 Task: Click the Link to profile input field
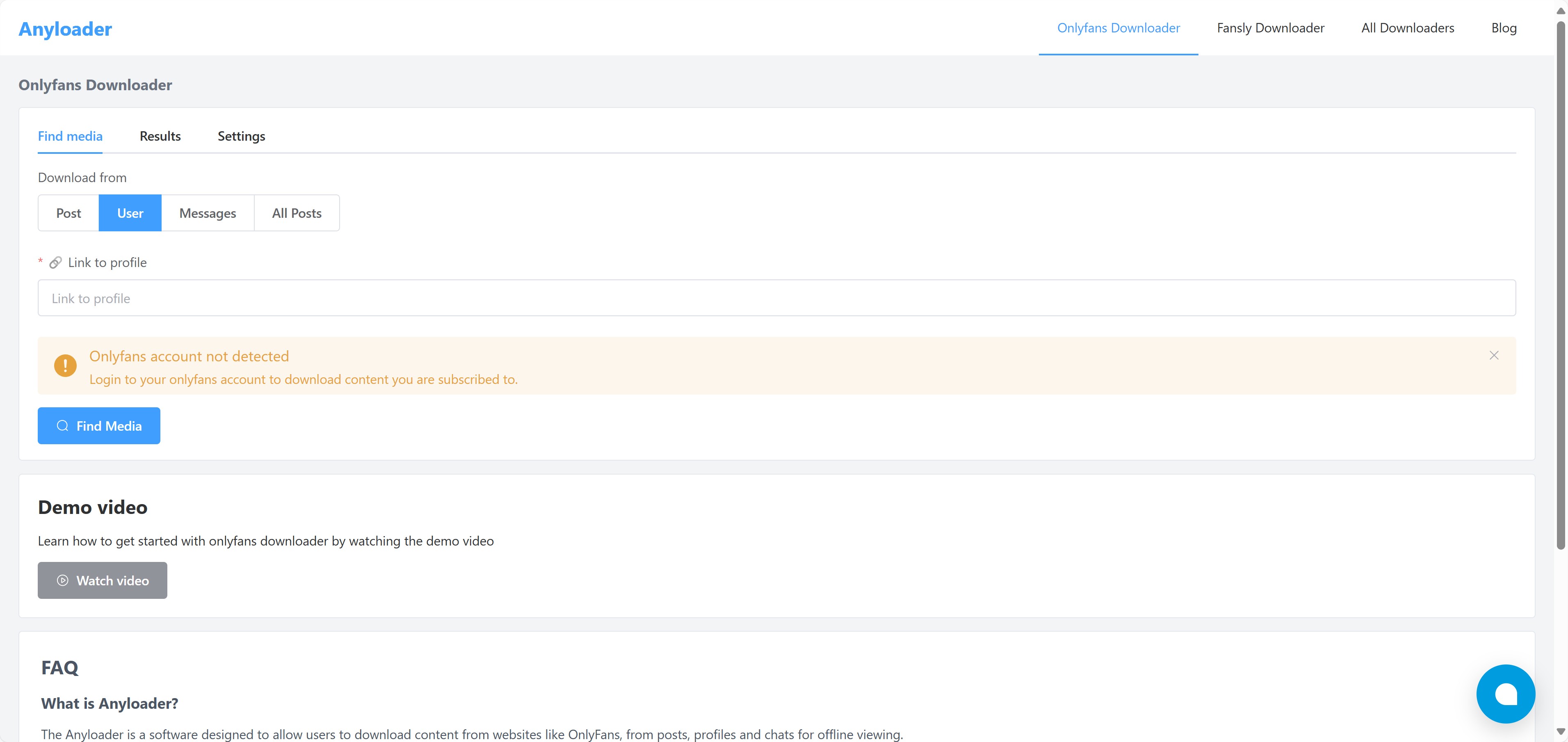click(777, 298)
